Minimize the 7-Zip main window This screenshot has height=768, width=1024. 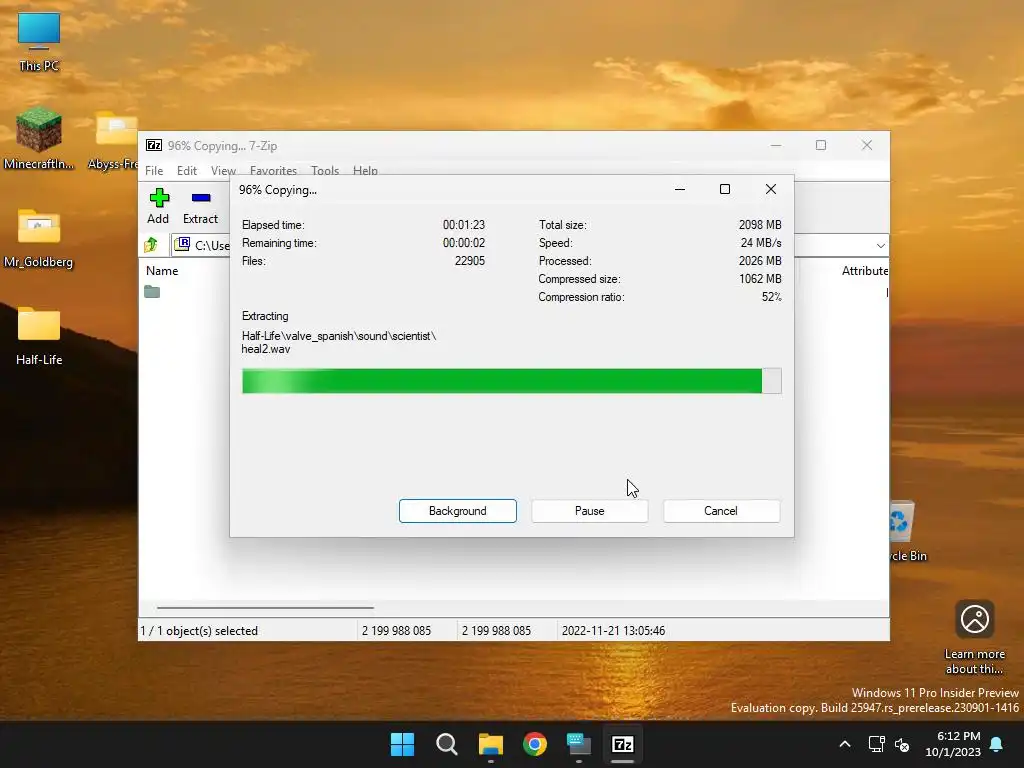coord(776,145)
